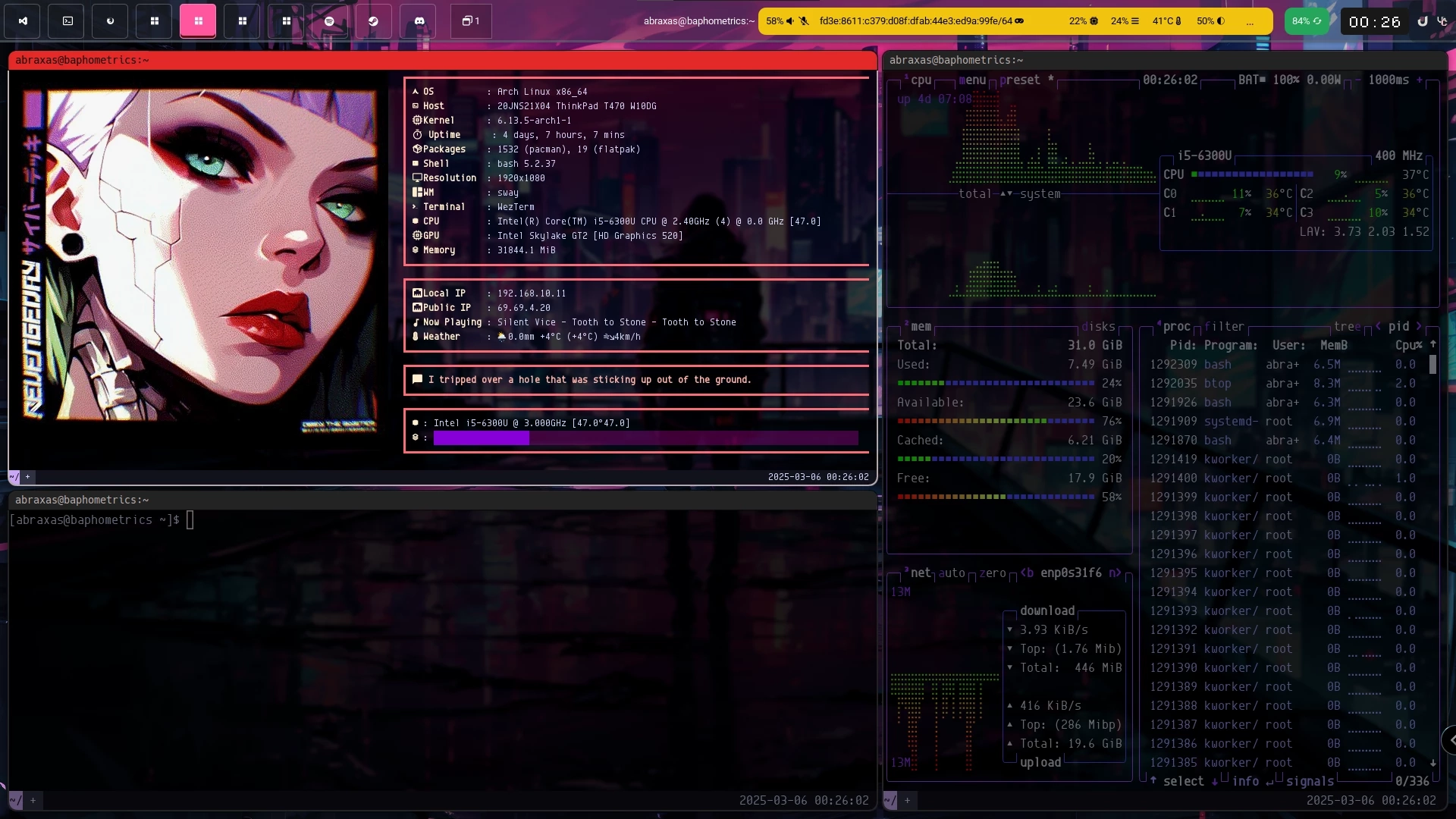Click the 41°C temperature indicator
1456x819 pixels.
tap(1167, 21)
